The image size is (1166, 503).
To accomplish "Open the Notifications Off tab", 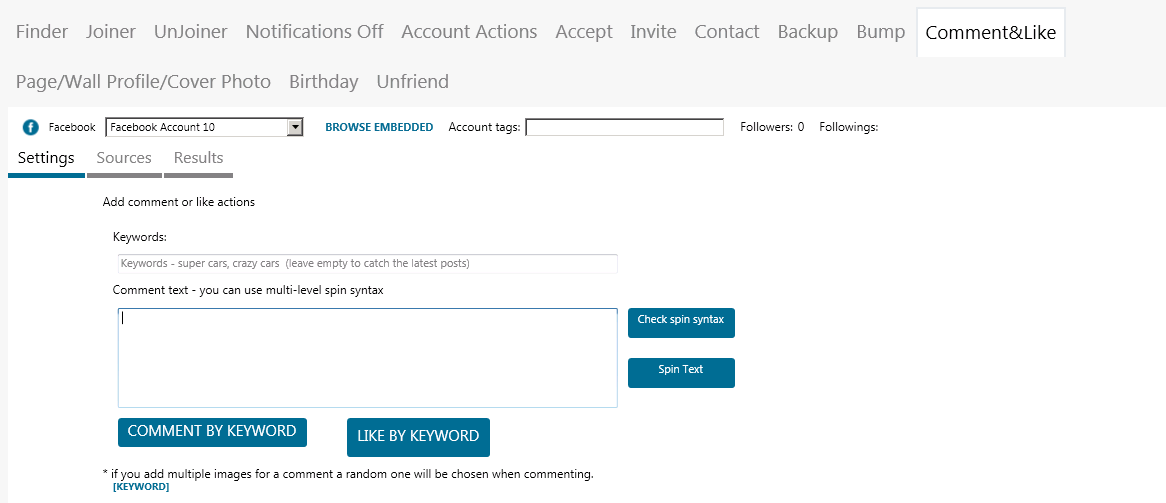I will tap(315, 32).
